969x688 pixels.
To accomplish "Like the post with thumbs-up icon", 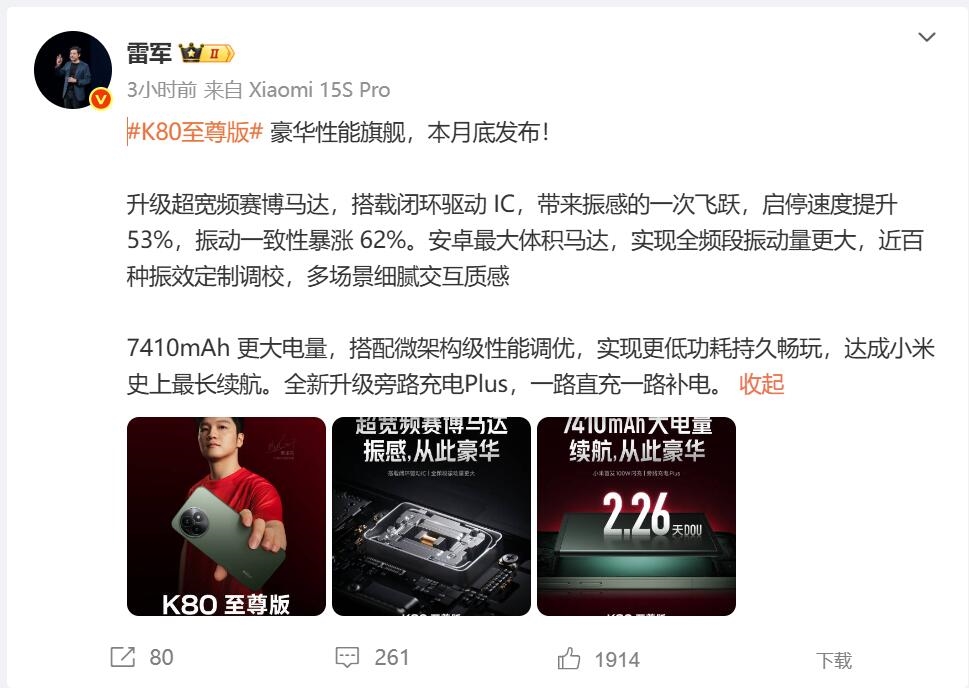I will (x=569, y=658).
